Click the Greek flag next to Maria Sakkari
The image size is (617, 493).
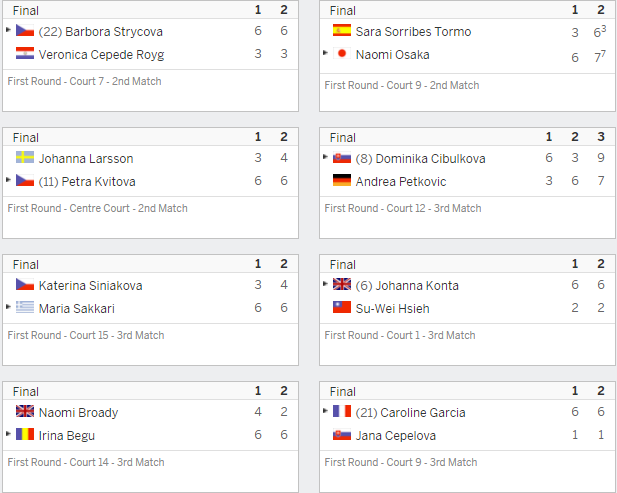pos(25,307)
